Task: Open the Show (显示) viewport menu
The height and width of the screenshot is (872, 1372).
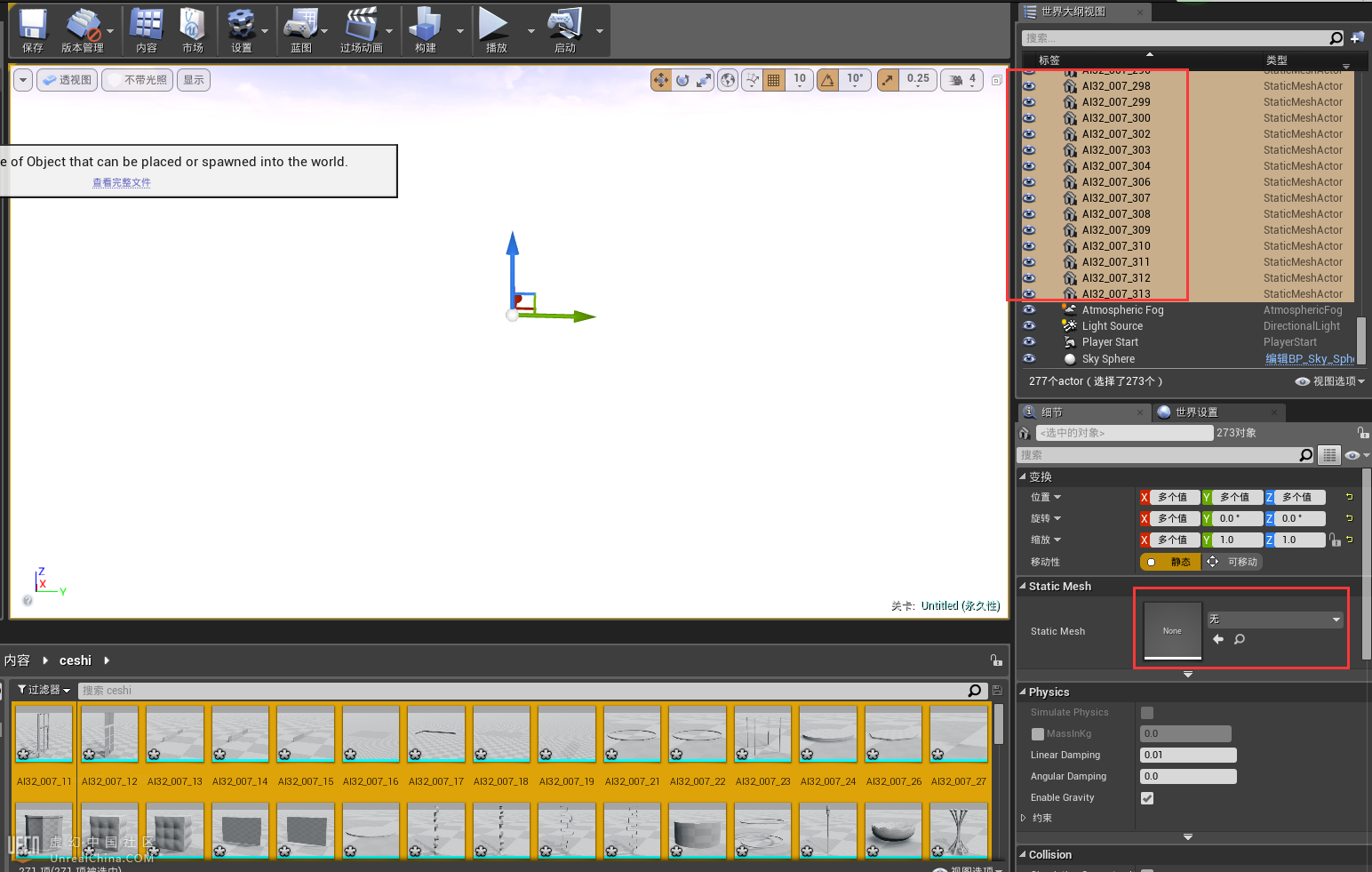Action: click(x=194, y=80)
